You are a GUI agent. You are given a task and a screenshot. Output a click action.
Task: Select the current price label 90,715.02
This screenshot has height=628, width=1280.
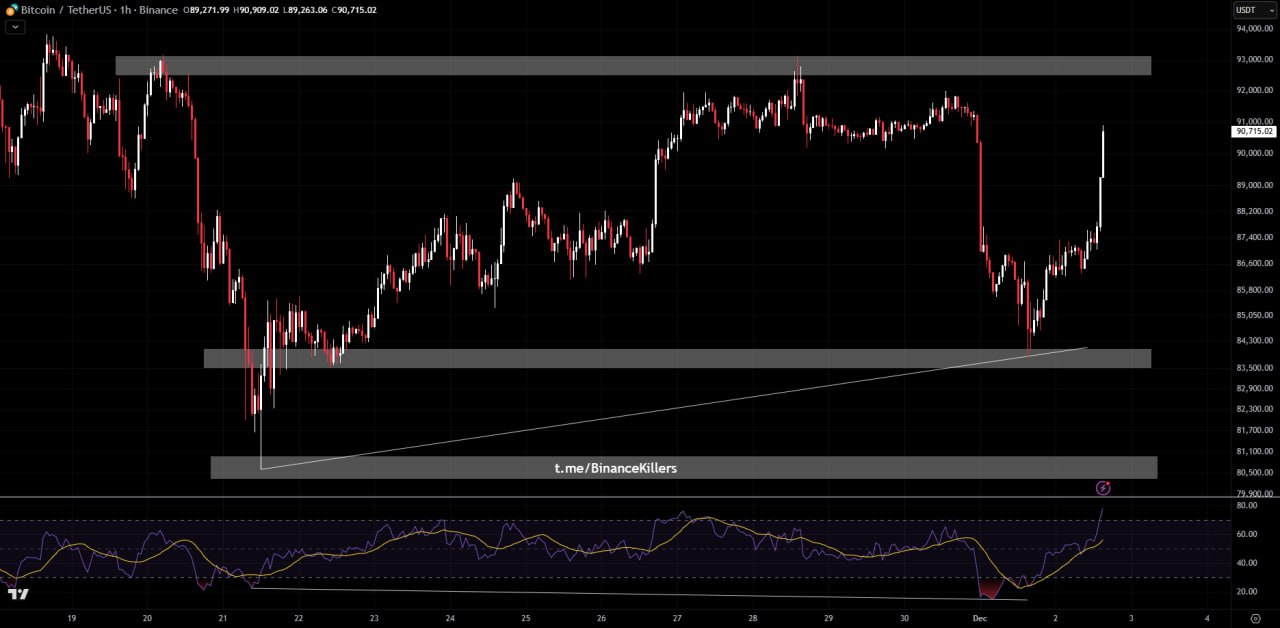1253,131
